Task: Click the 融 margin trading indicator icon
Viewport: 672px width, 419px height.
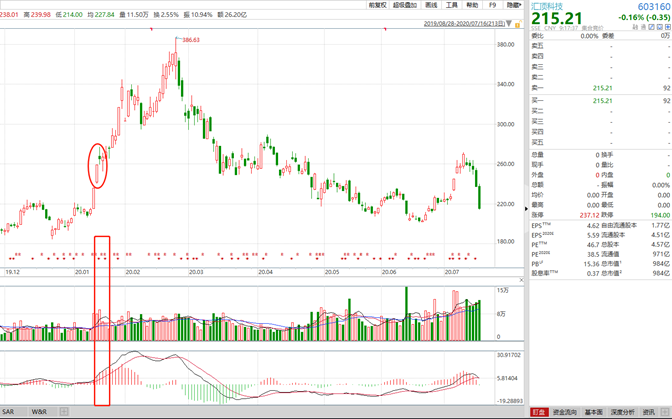Action: coord(636,27)
